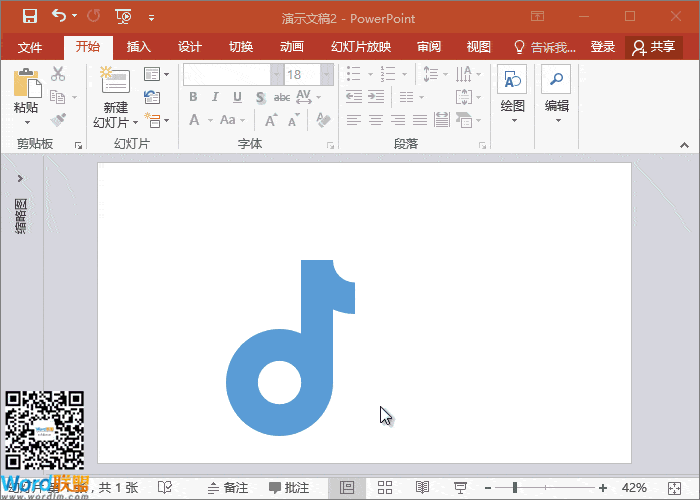Expand the 缩略图 thumbnail pane
The width and height of the screenshot is (700, 500).
point(20,179)
